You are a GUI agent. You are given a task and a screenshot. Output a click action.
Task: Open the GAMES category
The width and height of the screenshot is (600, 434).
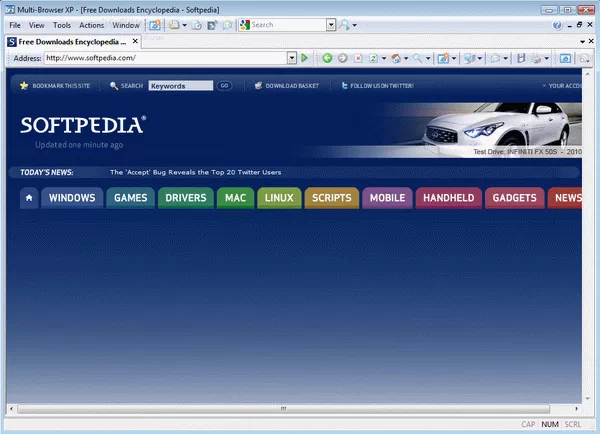(130, 198)
